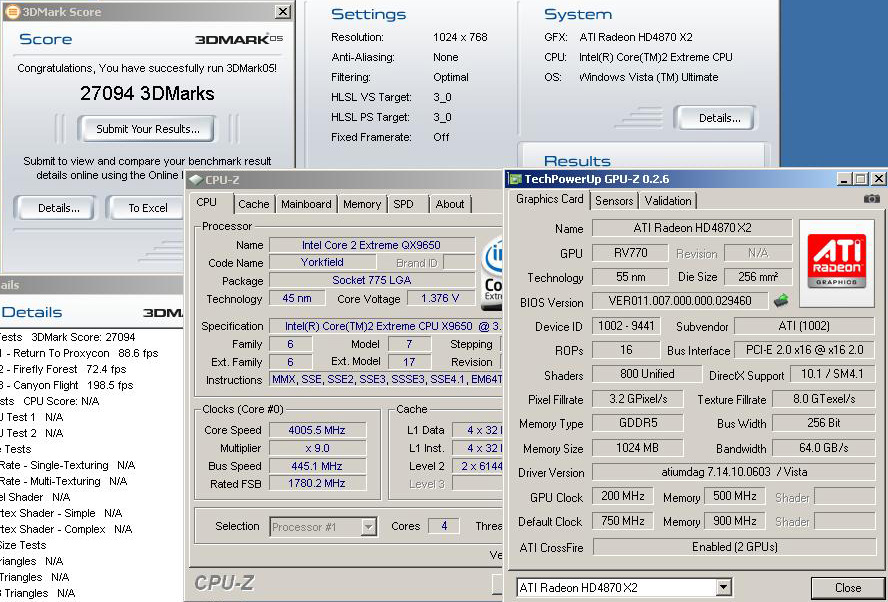Image resolution: width=888 pixels, height=602 pixels.
Task: Click the GPU-Z screenshot camera icon
Action: click(872, 199)
